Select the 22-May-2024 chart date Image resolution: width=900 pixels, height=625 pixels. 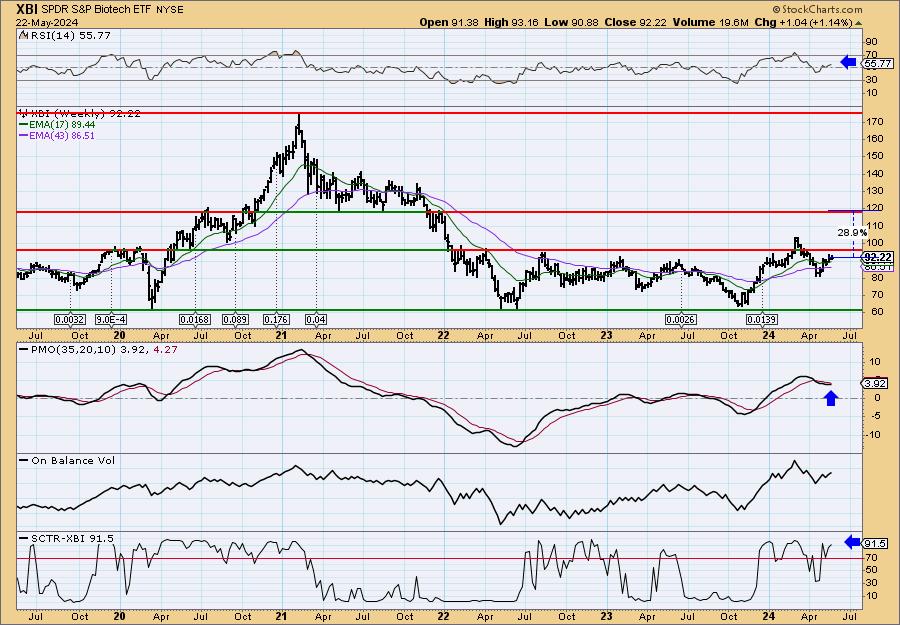pyautogui.click(x=48, y=22)
